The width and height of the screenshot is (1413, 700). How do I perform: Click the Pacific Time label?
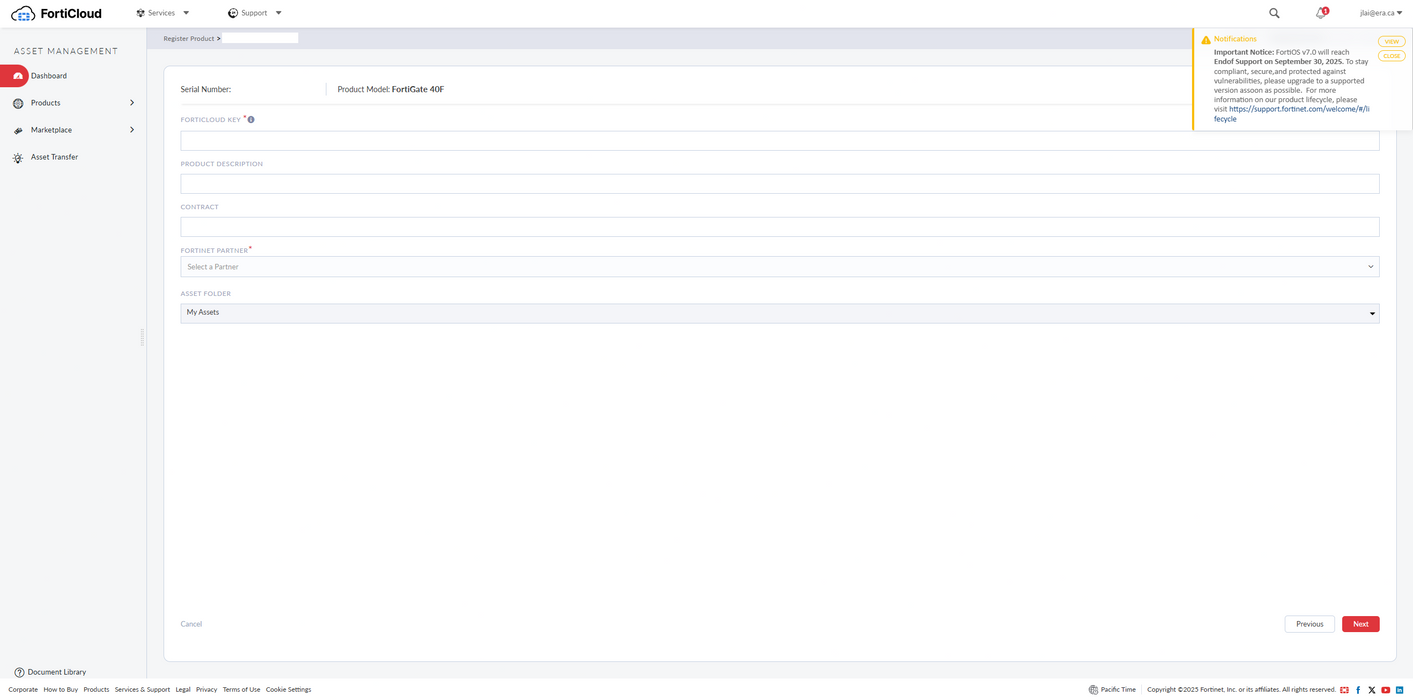pyautogui.click(x=1118, y=689)
